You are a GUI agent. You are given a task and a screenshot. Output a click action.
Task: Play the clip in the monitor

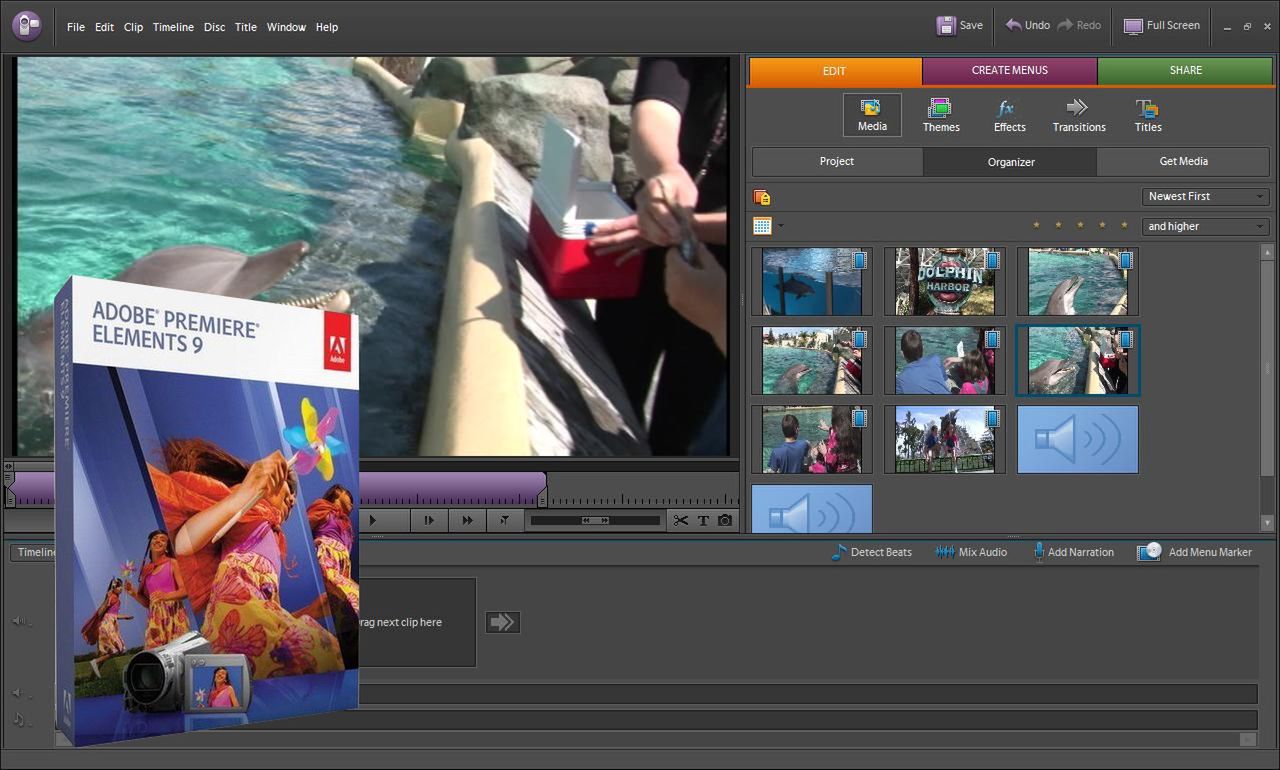372,520
